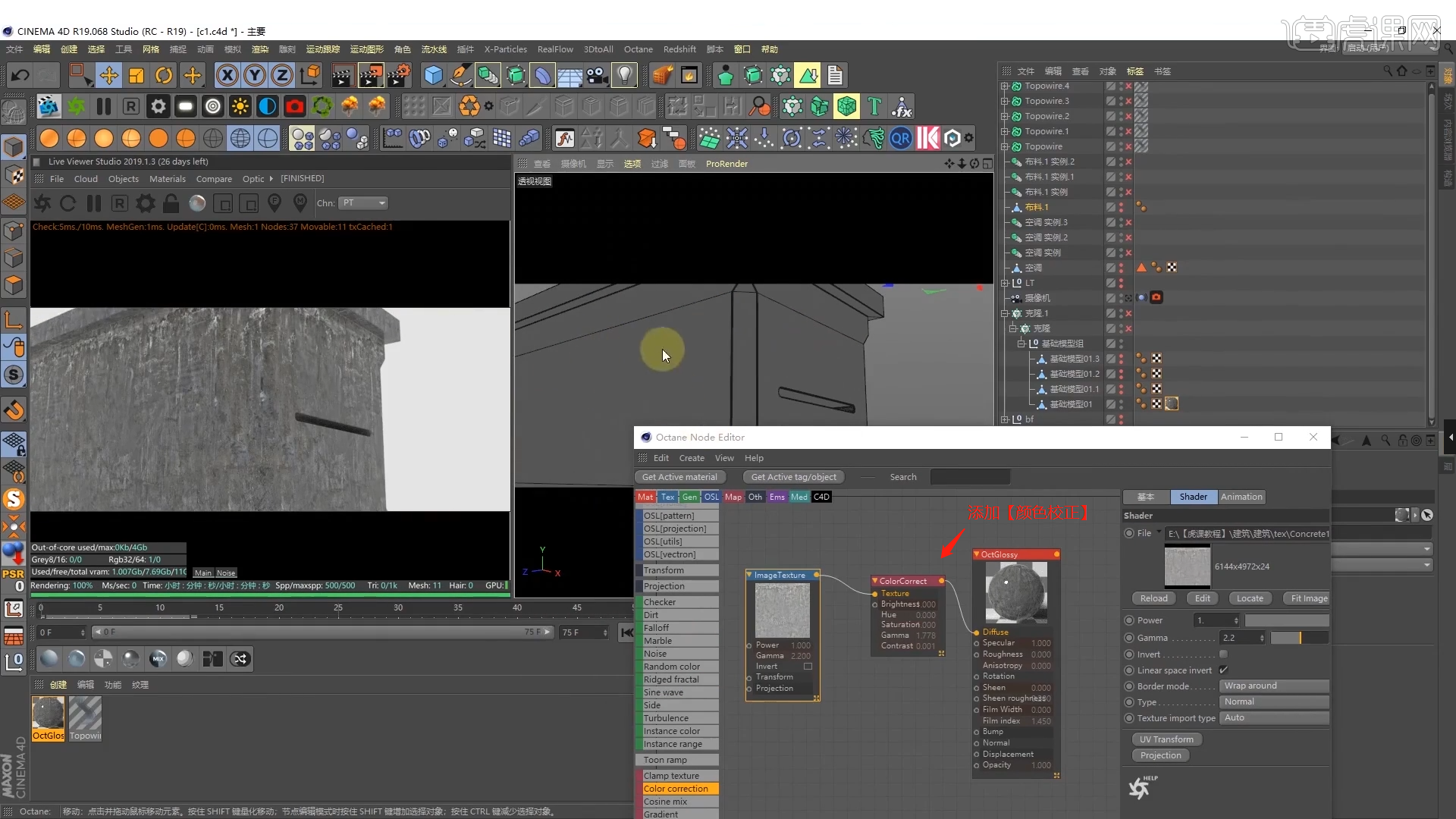This screenshot has height=819, width=1456.
Task: Filter nodes by Tex category tab
Action: (667, 497)
